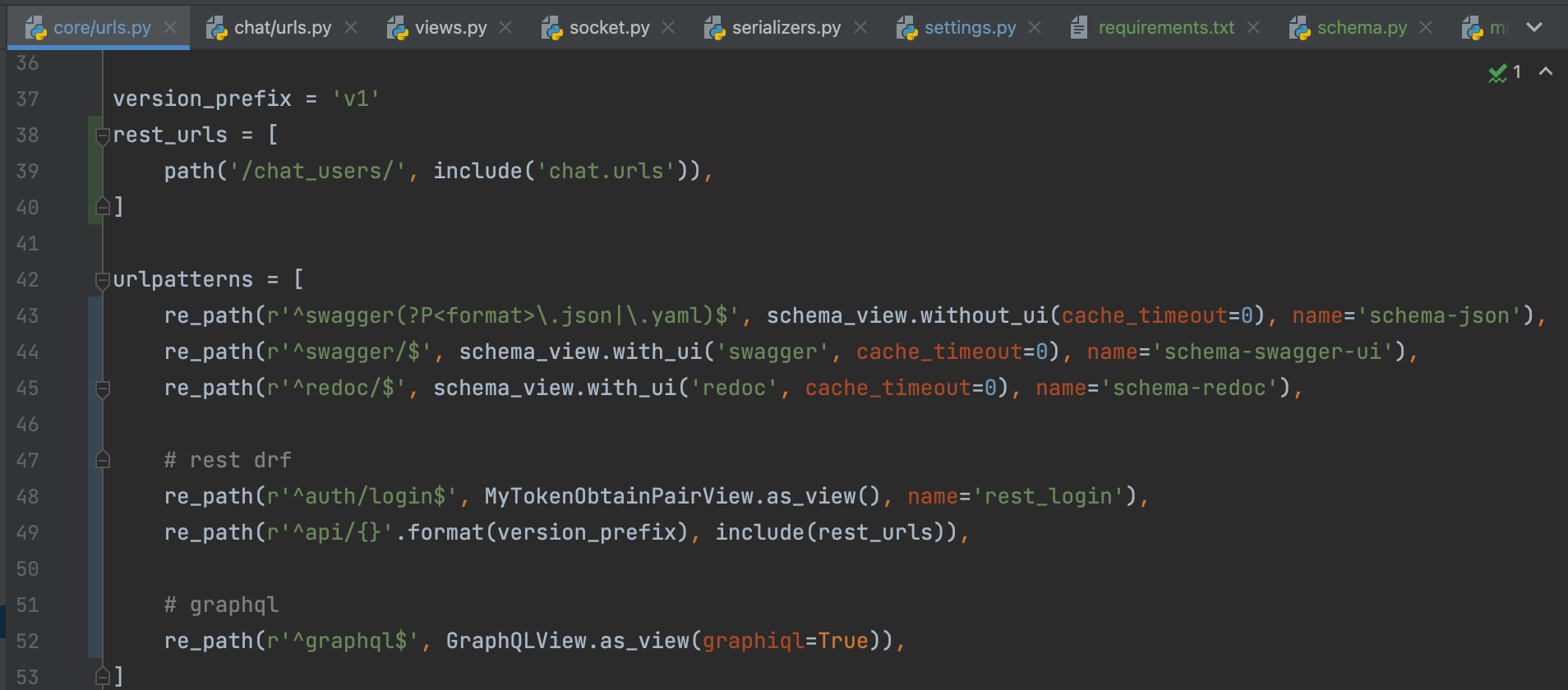Image resolution: width=1568 pixels, height=690 pixels.
Task: Open the schema.py tab
Action: point(1362,28)
